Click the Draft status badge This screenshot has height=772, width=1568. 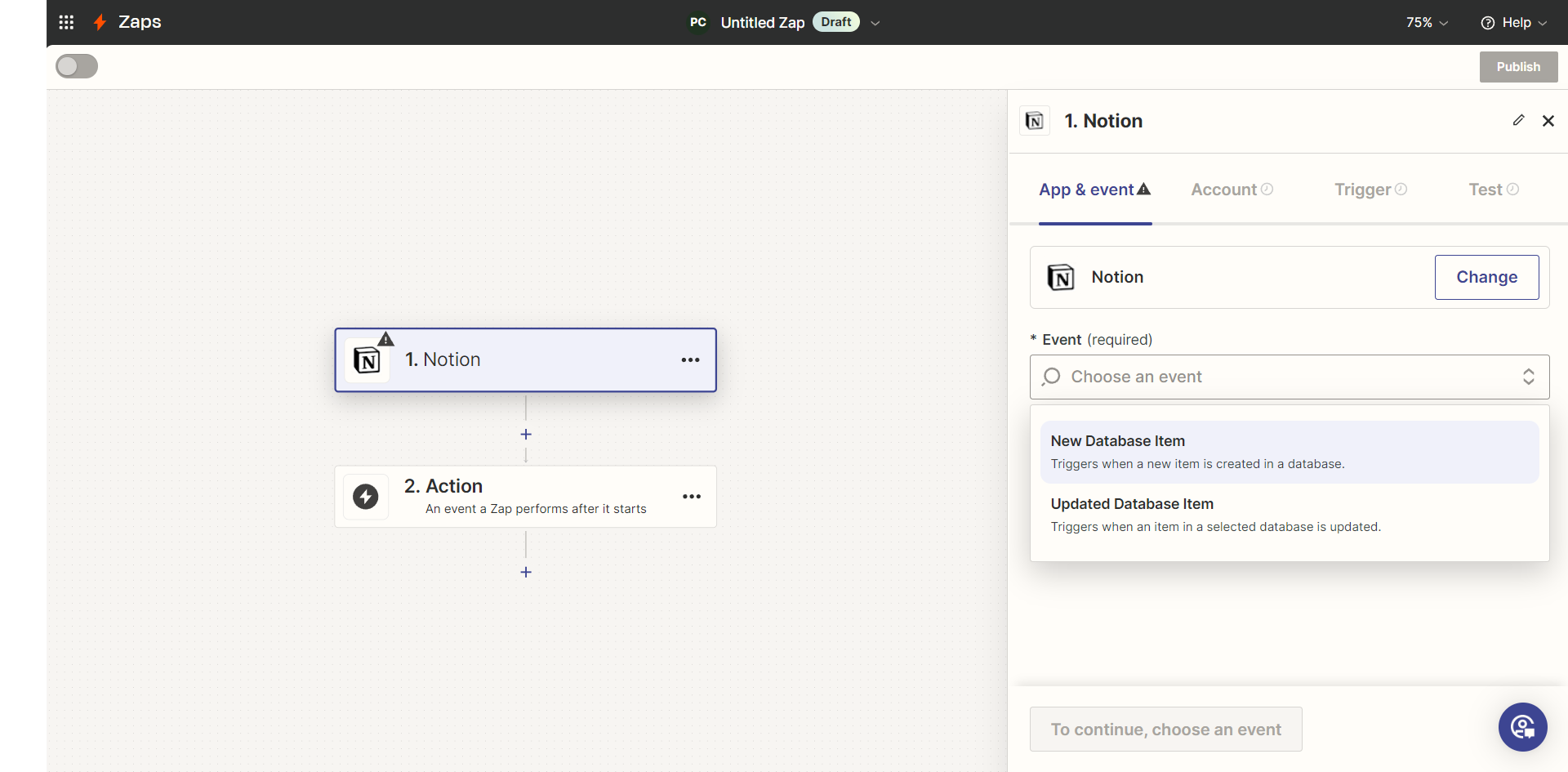(x=835, y=22)
